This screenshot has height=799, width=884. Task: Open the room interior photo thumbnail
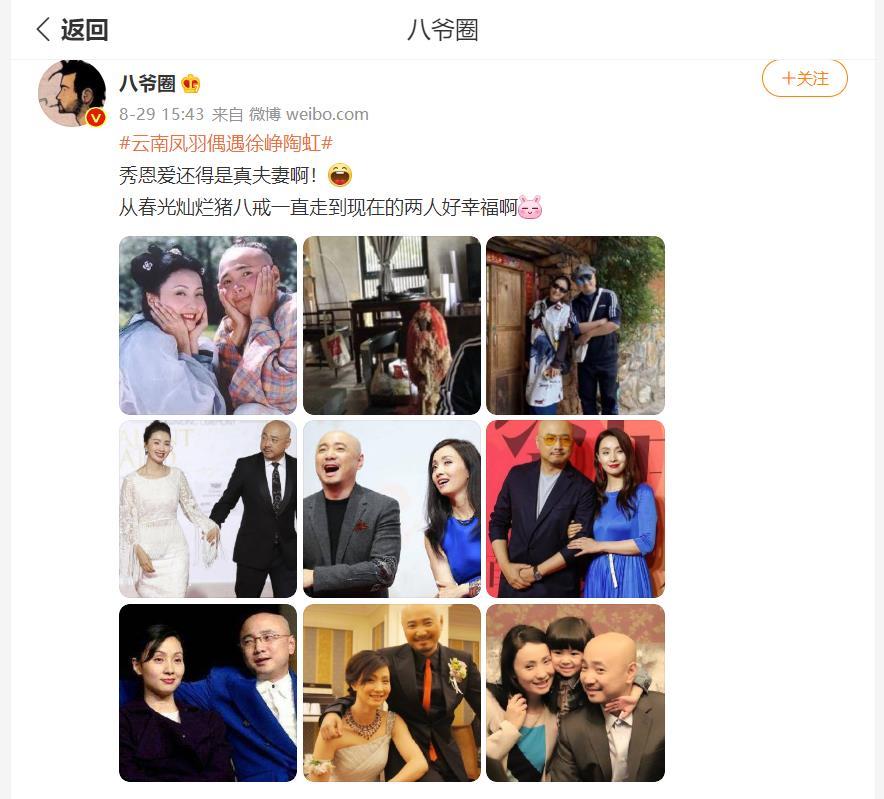tap(392, 325)
